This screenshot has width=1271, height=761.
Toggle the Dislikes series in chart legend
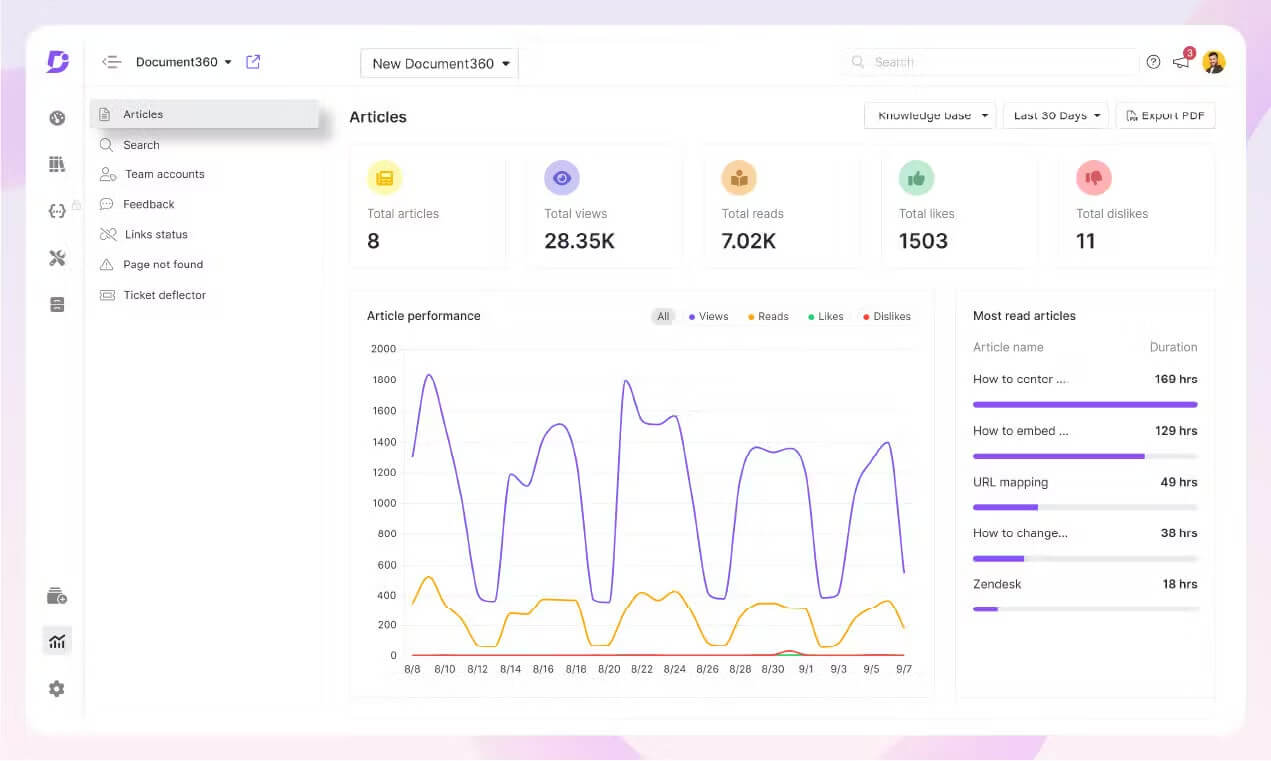click(887, 316)
